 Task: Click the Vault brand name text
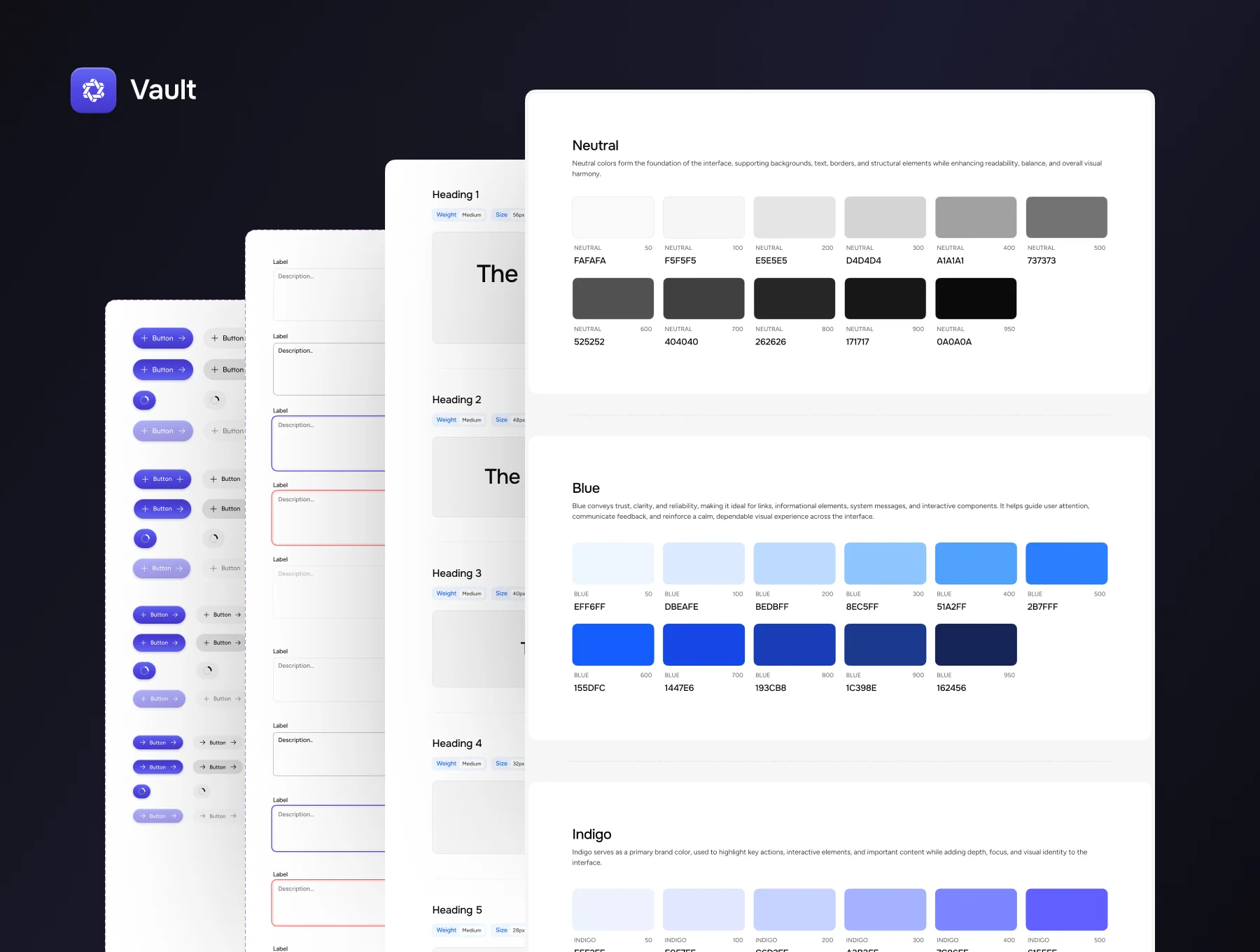point(163,90)
